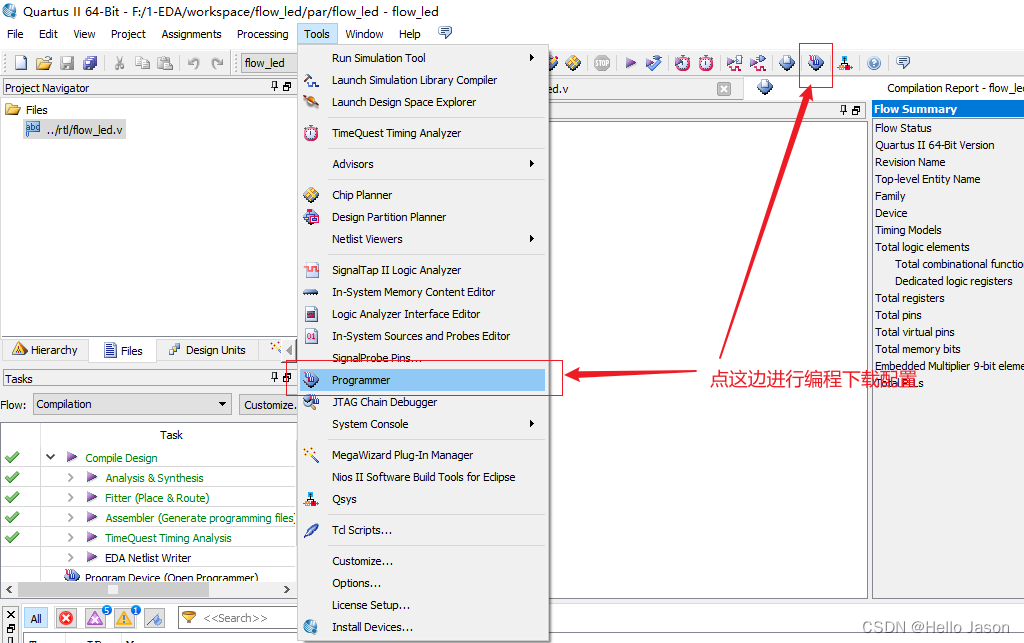Close the flow_led.v editor tab

coord(724,89)
